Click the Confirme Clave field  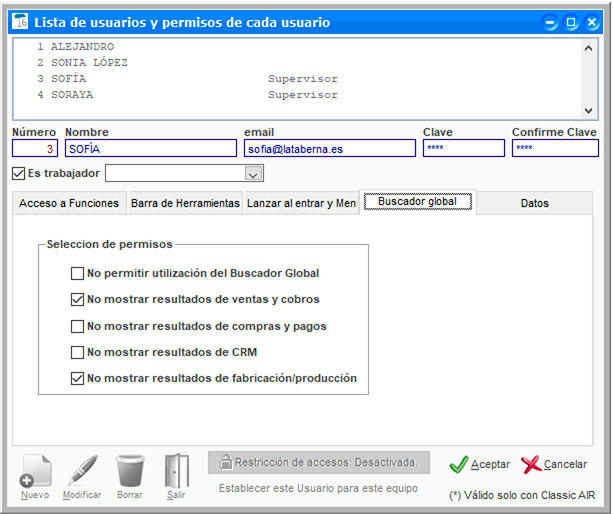pyautogui.click(x=555, y=149)
